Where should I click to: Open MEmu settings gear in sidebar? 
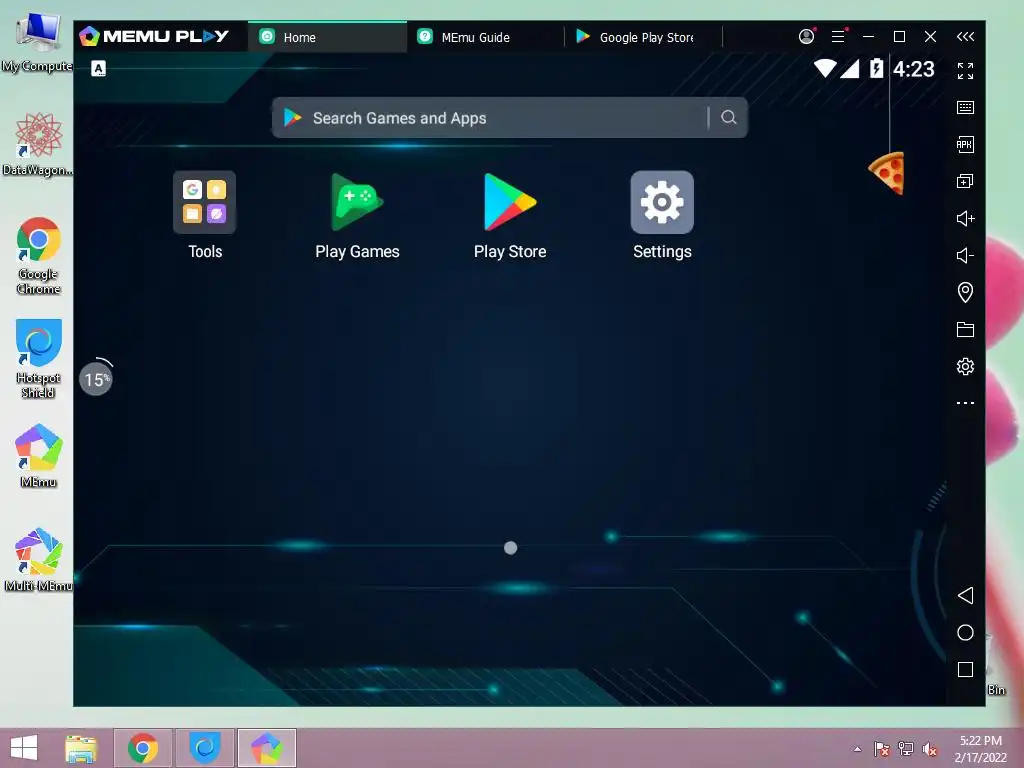pos(965,366)
